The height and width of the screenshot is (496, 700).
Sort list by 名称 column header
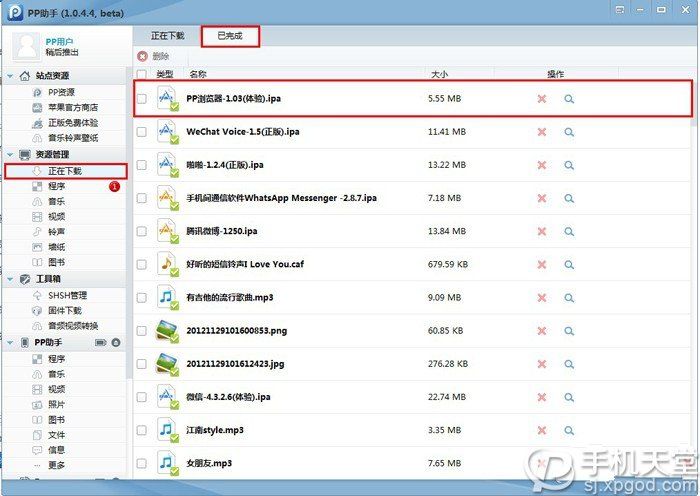pyautogui.click(x=198, y=74)
